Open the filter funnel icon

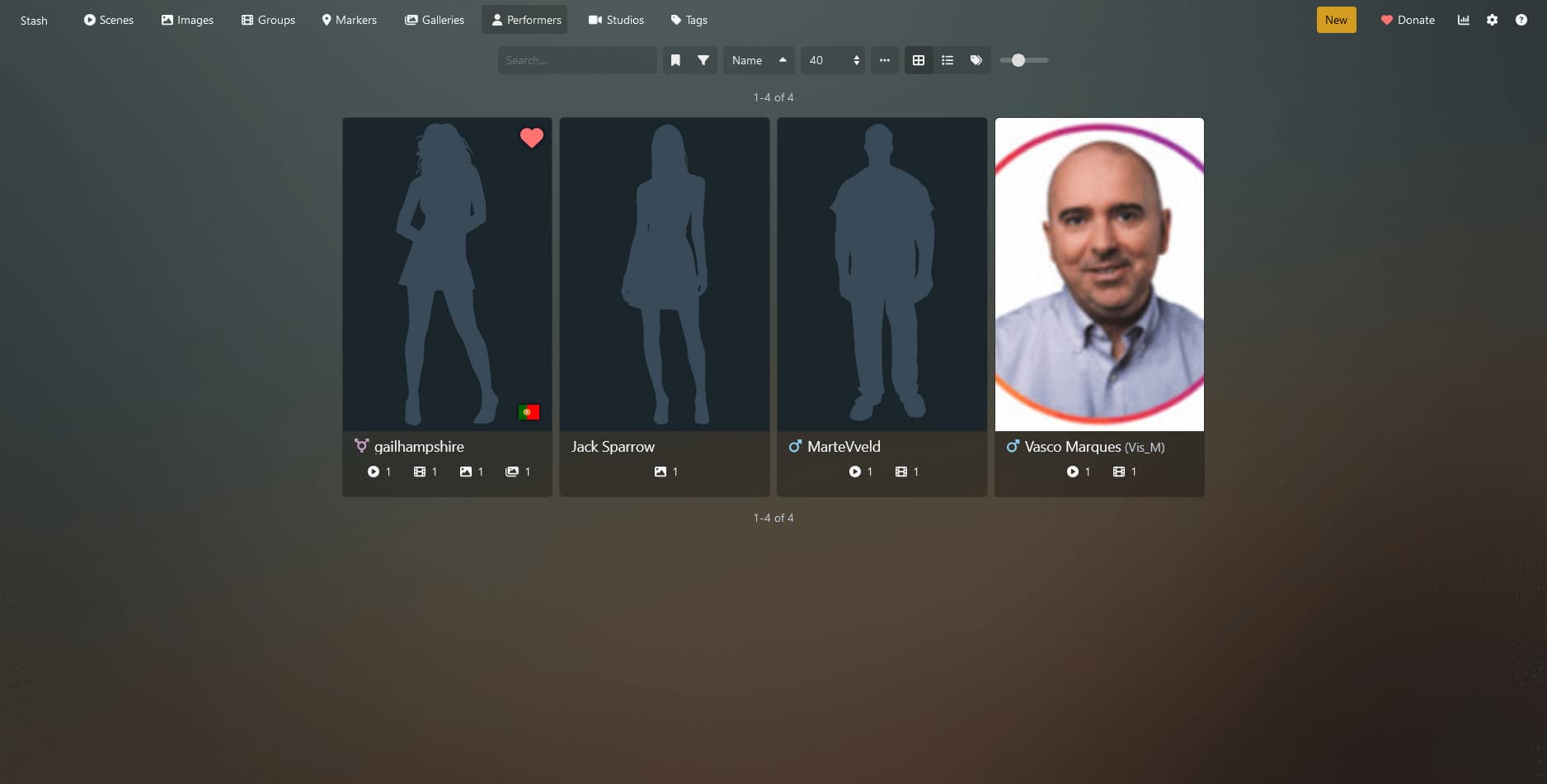[703, 60]
